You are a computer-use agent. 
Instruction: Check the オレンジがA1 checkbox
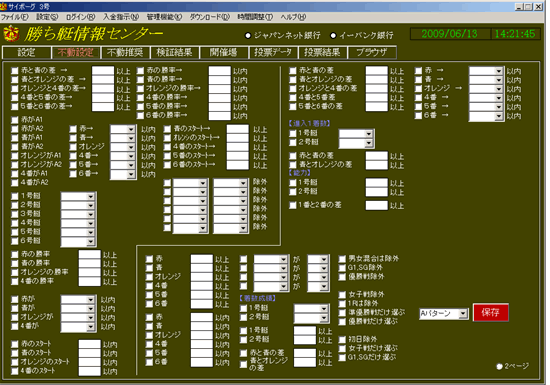click(15, 156)
